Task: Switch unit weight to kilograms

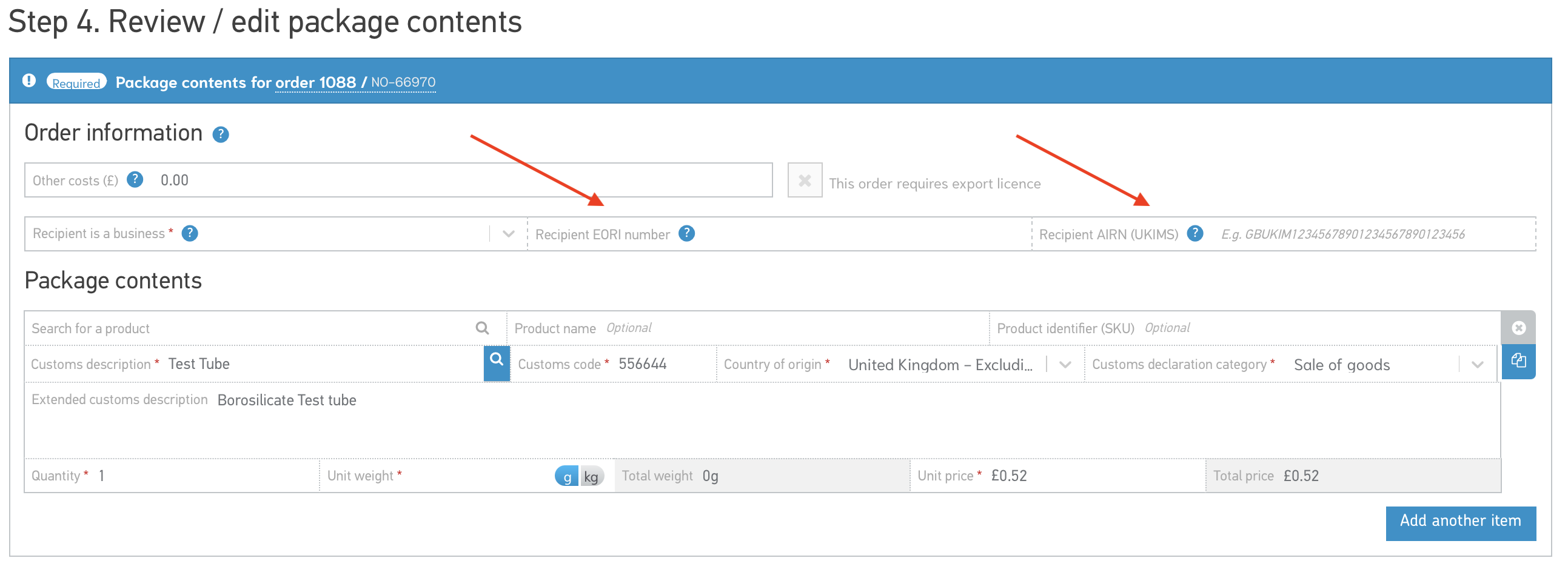Action: tap(591, 476)
